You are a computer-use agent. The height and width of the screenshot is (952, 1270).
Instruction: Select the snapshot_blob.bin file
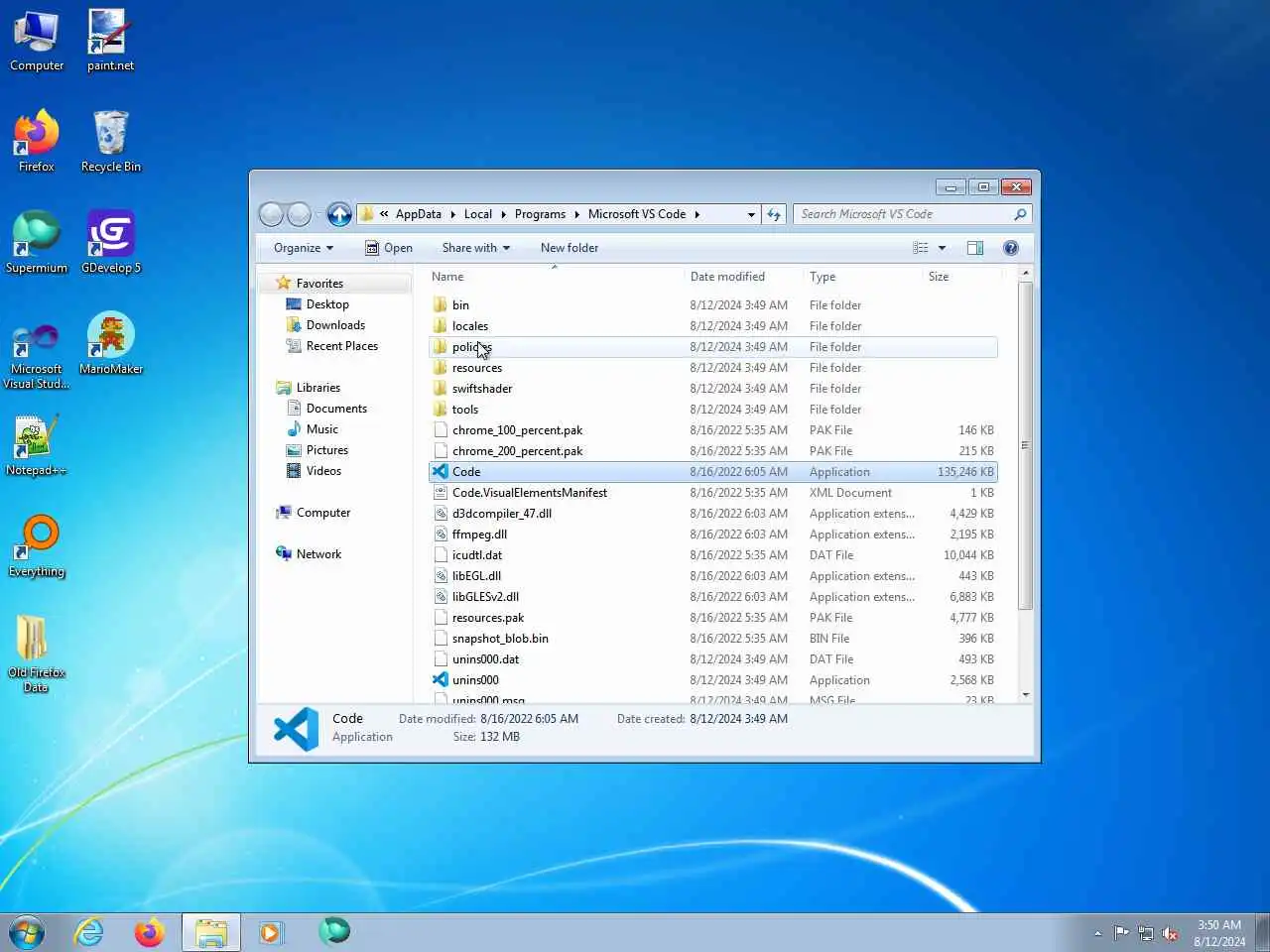pyautogui.click(x=500, y=639)
